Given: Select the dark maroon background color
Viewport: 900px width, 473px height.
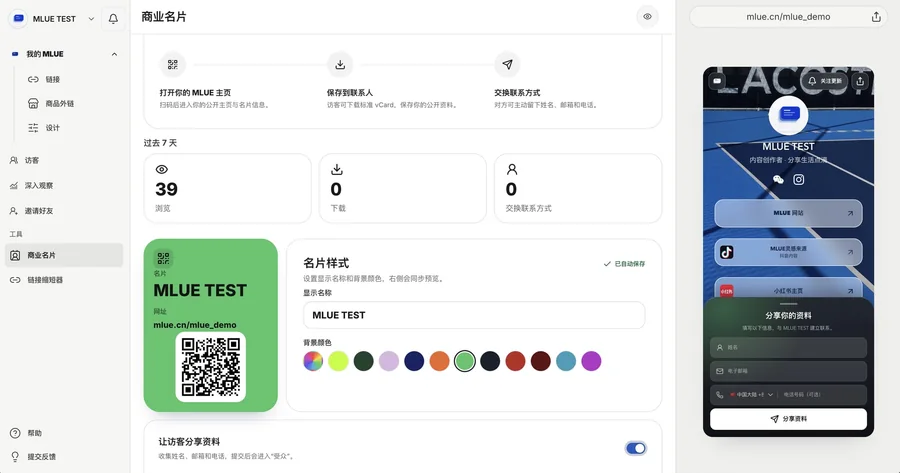Looking at the screenshot, I should pos(541,361).
